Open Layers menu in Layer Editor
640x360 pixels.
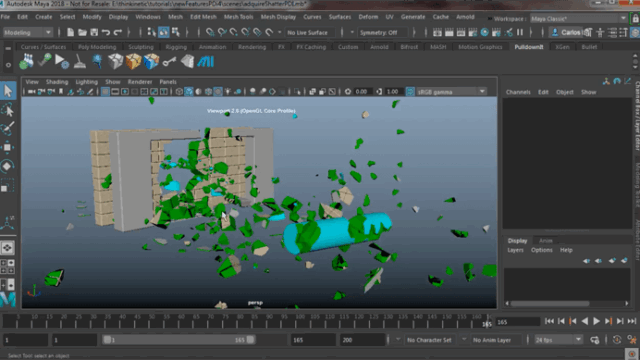pyautogui.click(x=515, y=250)
